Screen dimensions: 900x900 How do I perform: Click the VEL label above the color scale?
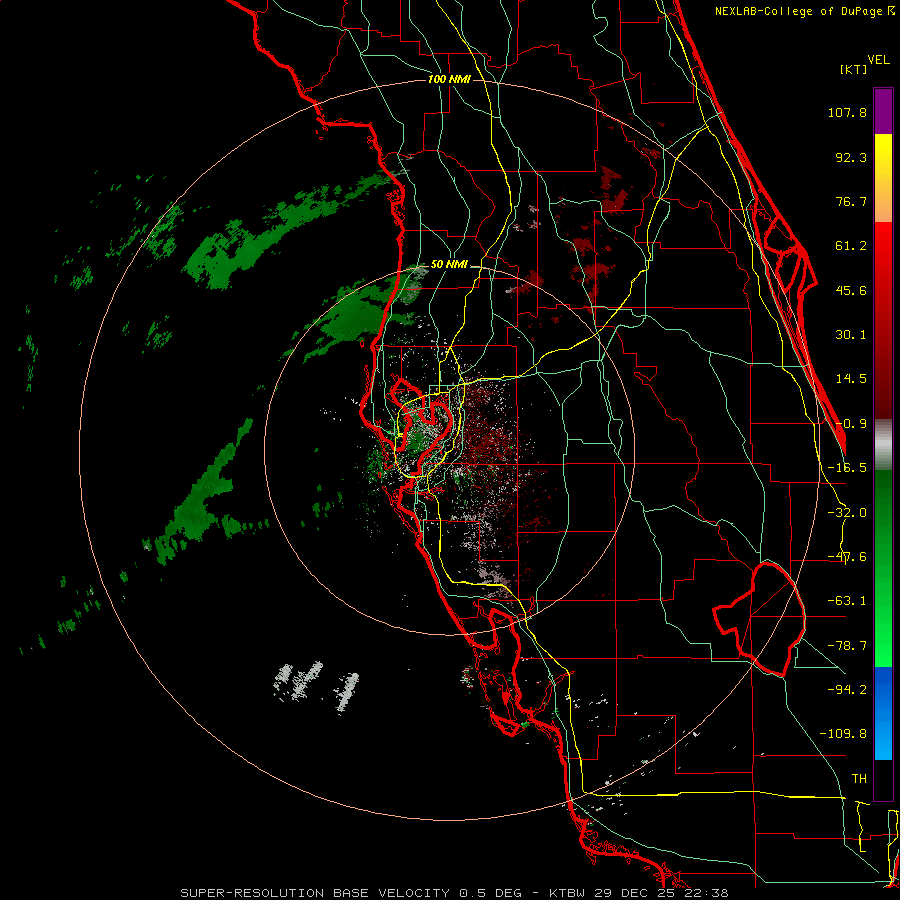[x=879, y=60]
